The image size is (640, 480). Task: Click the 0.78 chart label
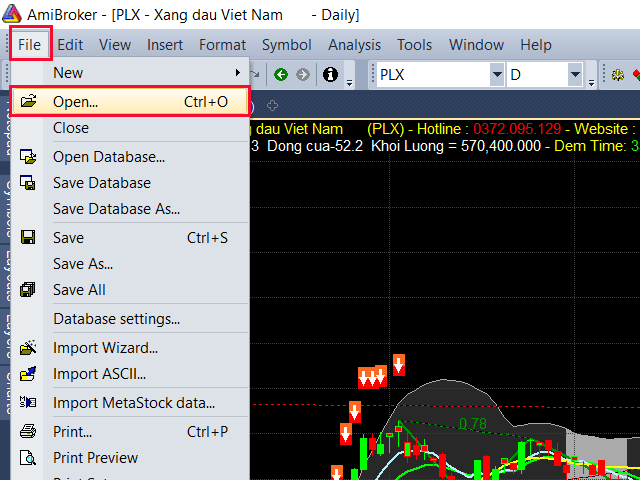tap(473, 424)
